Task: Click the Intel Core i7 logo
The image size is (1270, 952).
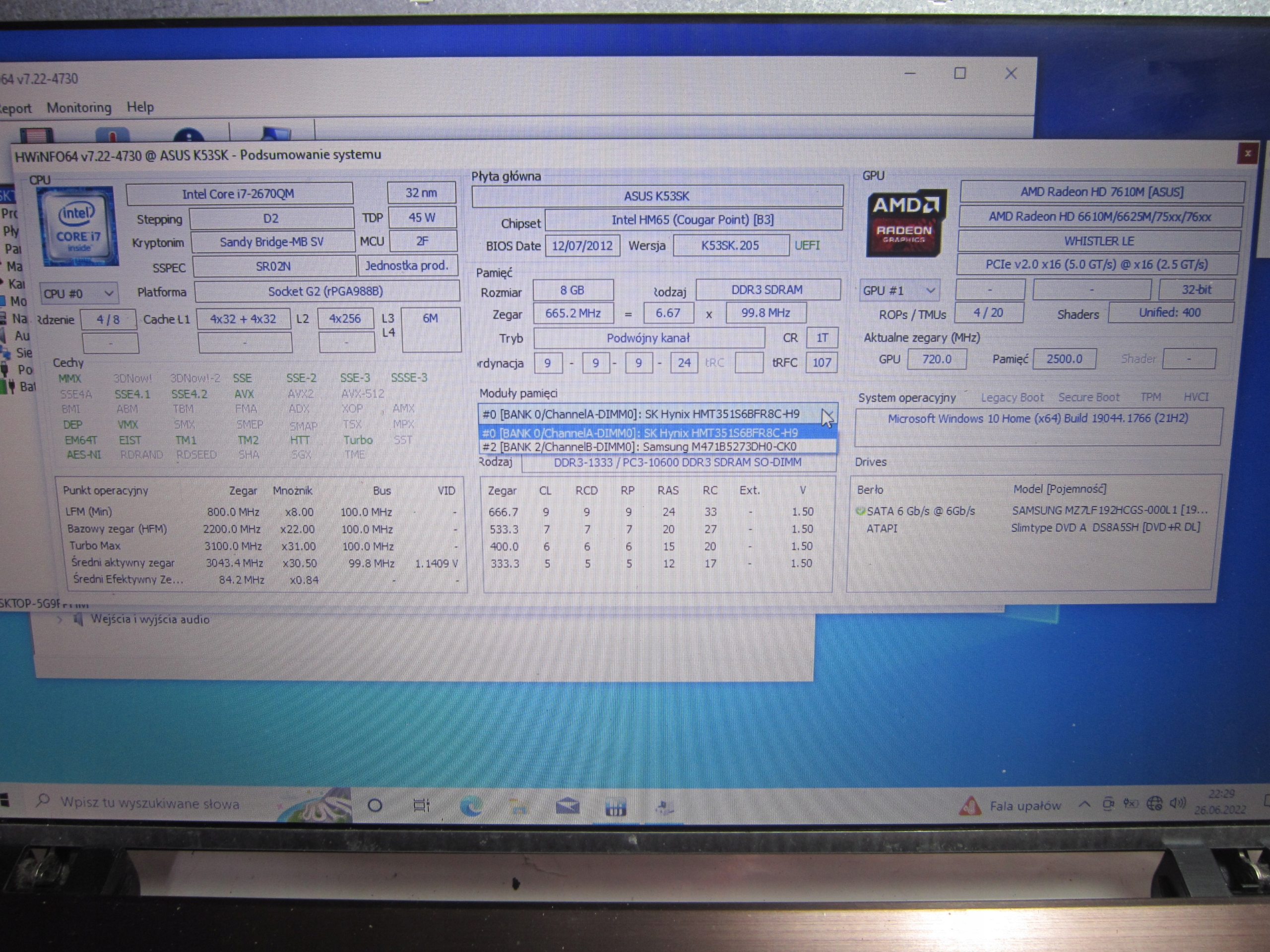Action: click(x=78, y=226)
